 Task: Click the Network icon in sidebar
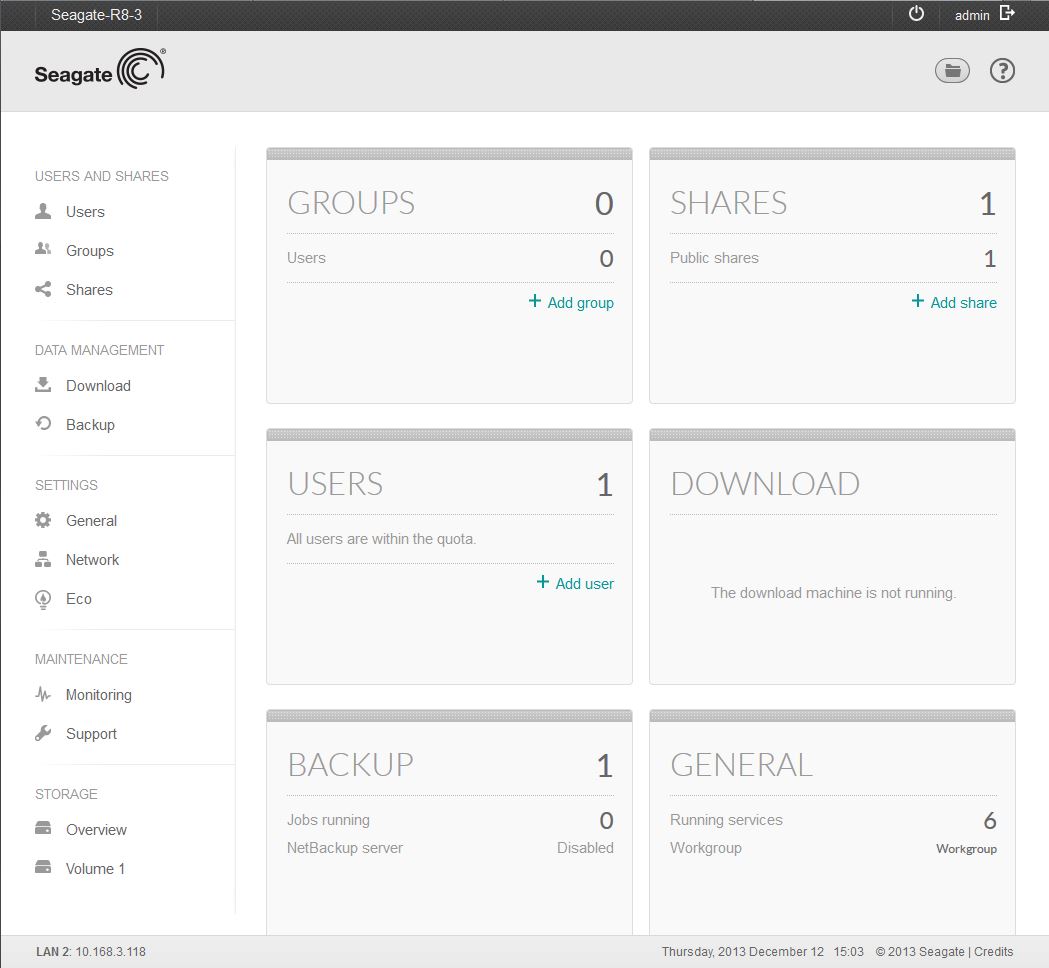pyautogui.click(x=43, y=559)
